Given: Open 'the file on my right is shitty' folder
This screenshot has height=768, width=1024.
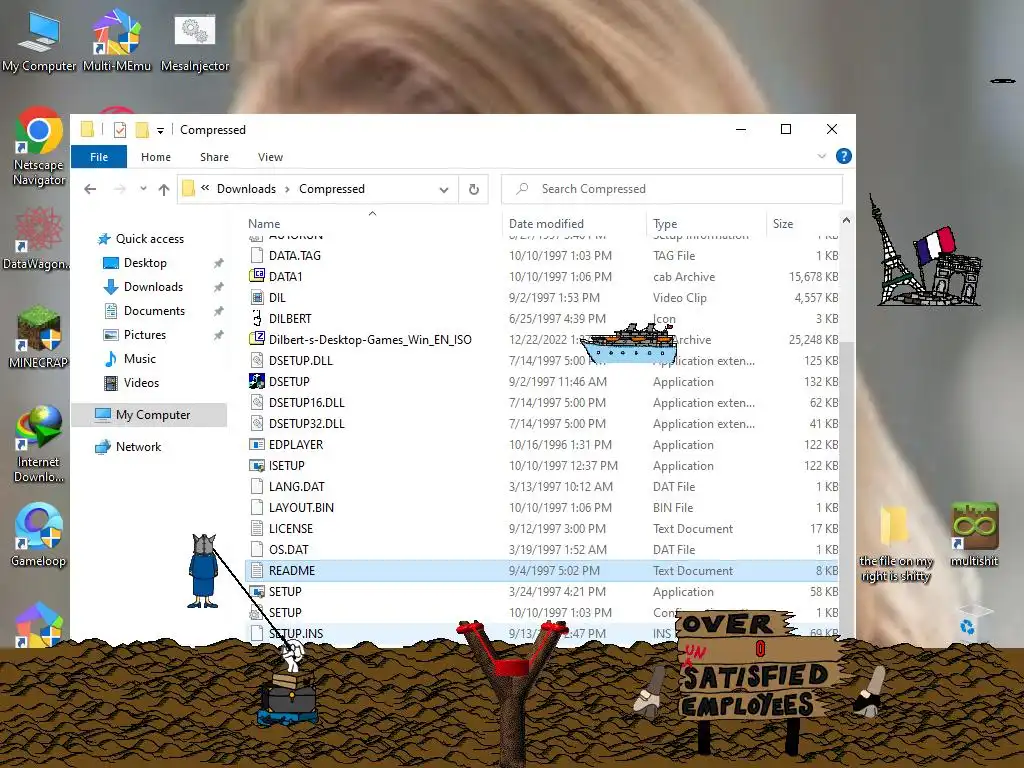Looking at the screenshot, I should [x=895, y=543].
